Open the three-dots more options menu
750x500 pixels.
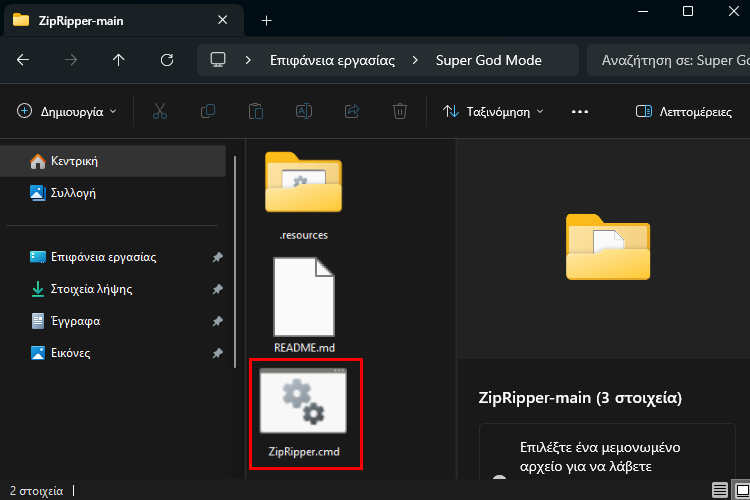tap(580, 112)
